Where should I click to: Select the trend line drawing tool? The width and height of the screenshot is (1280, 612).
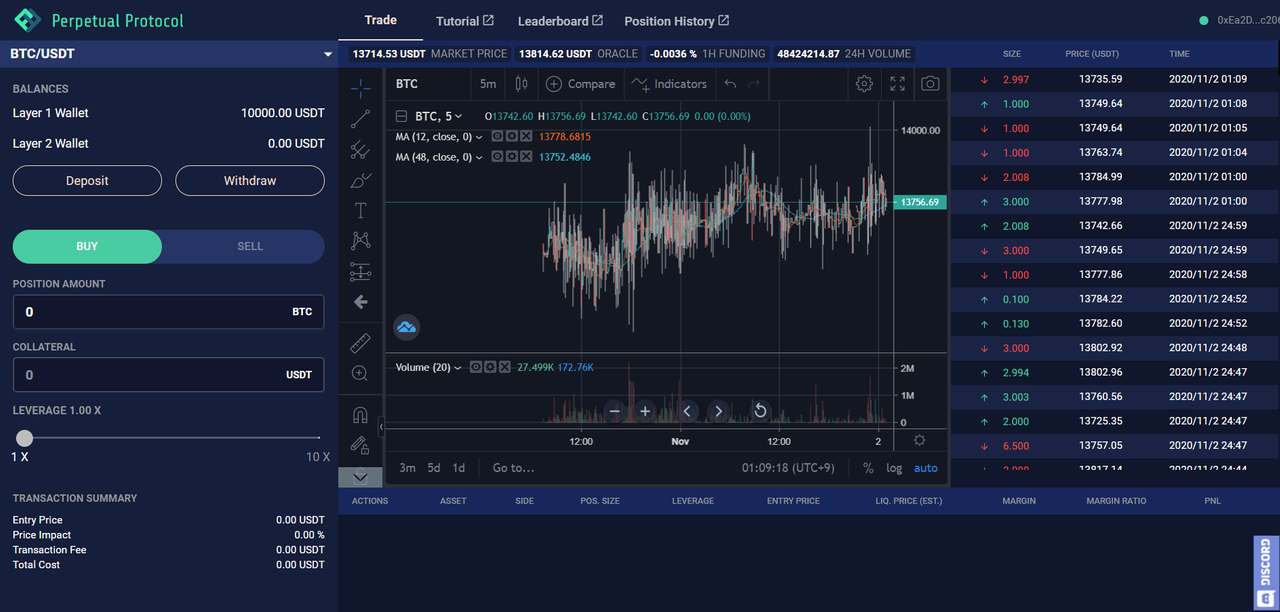tap(361, 119)
